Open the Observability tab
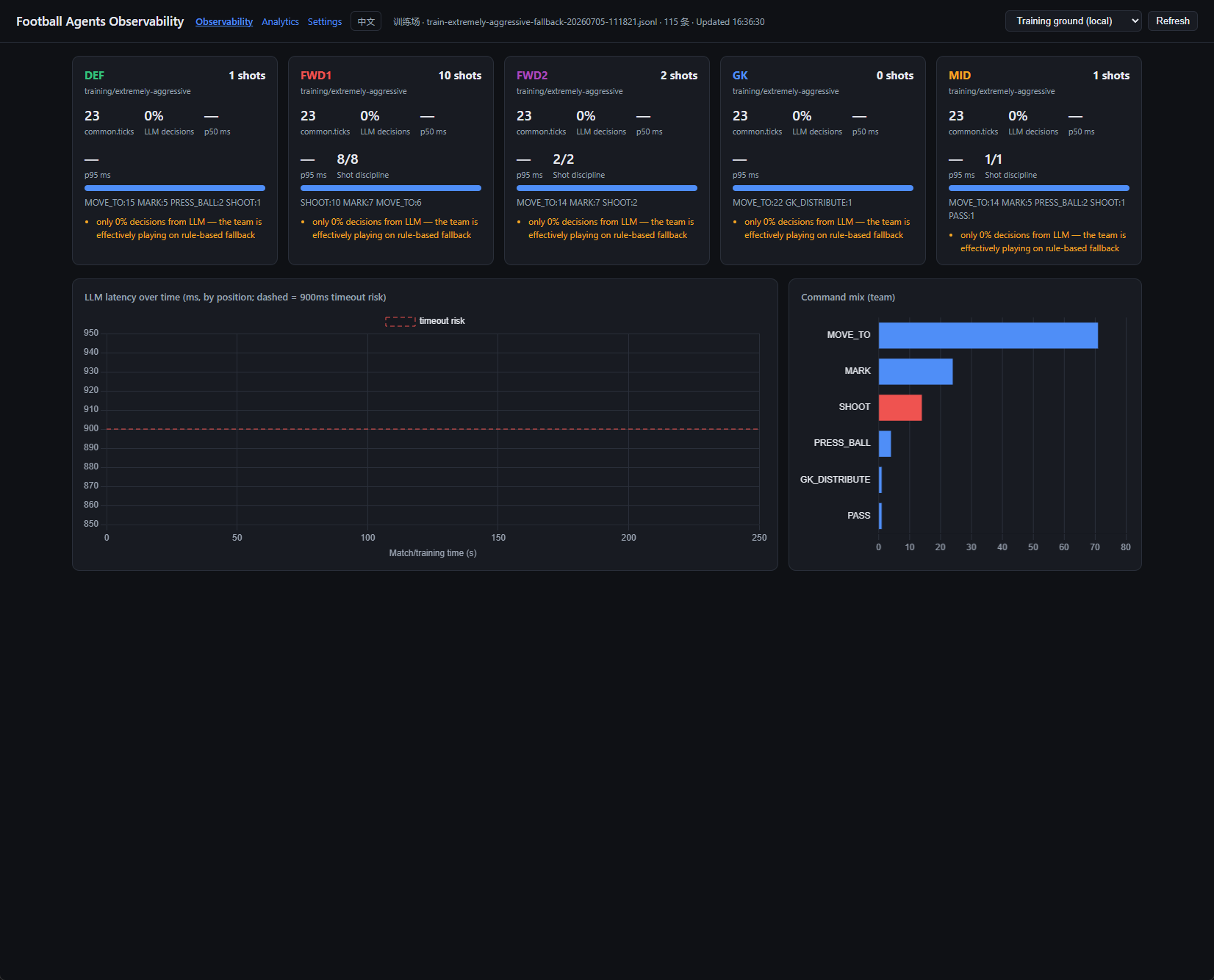 (224, 22)
